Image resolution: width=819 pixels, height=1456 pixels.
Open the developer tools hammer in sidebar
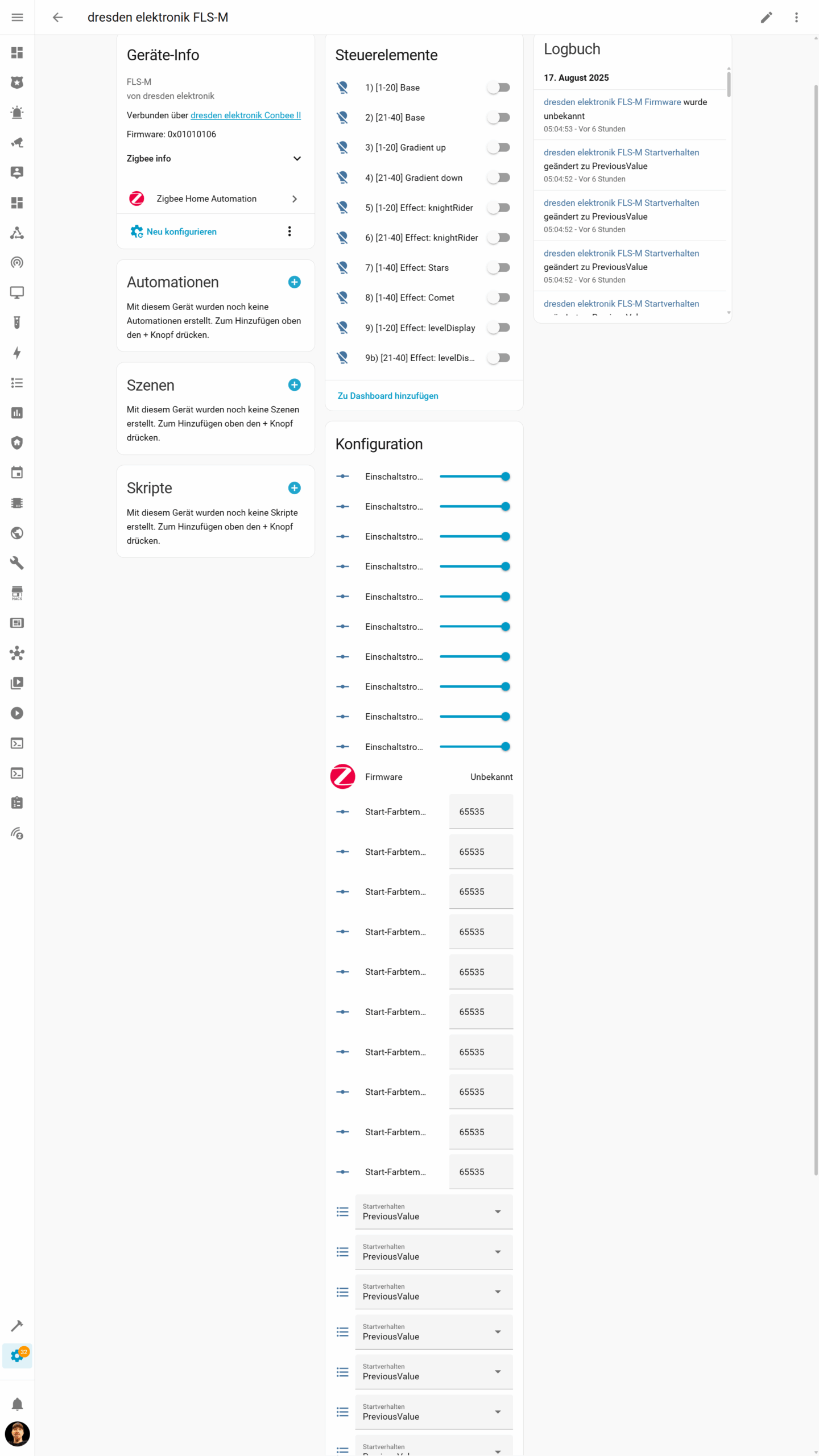[x=18, y=1326]
